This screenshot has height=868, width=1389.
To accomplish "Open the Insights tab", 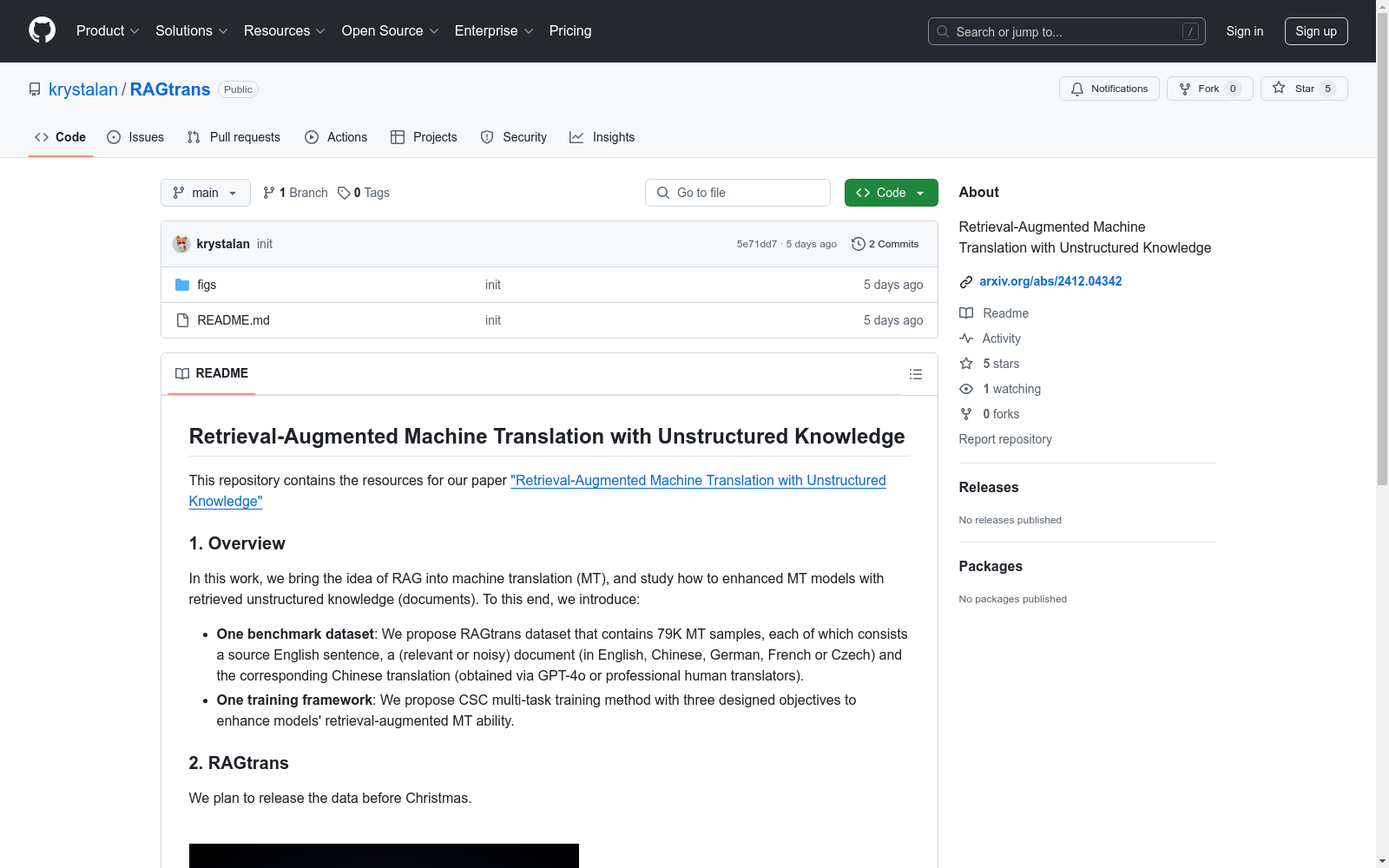I will 602,137.
